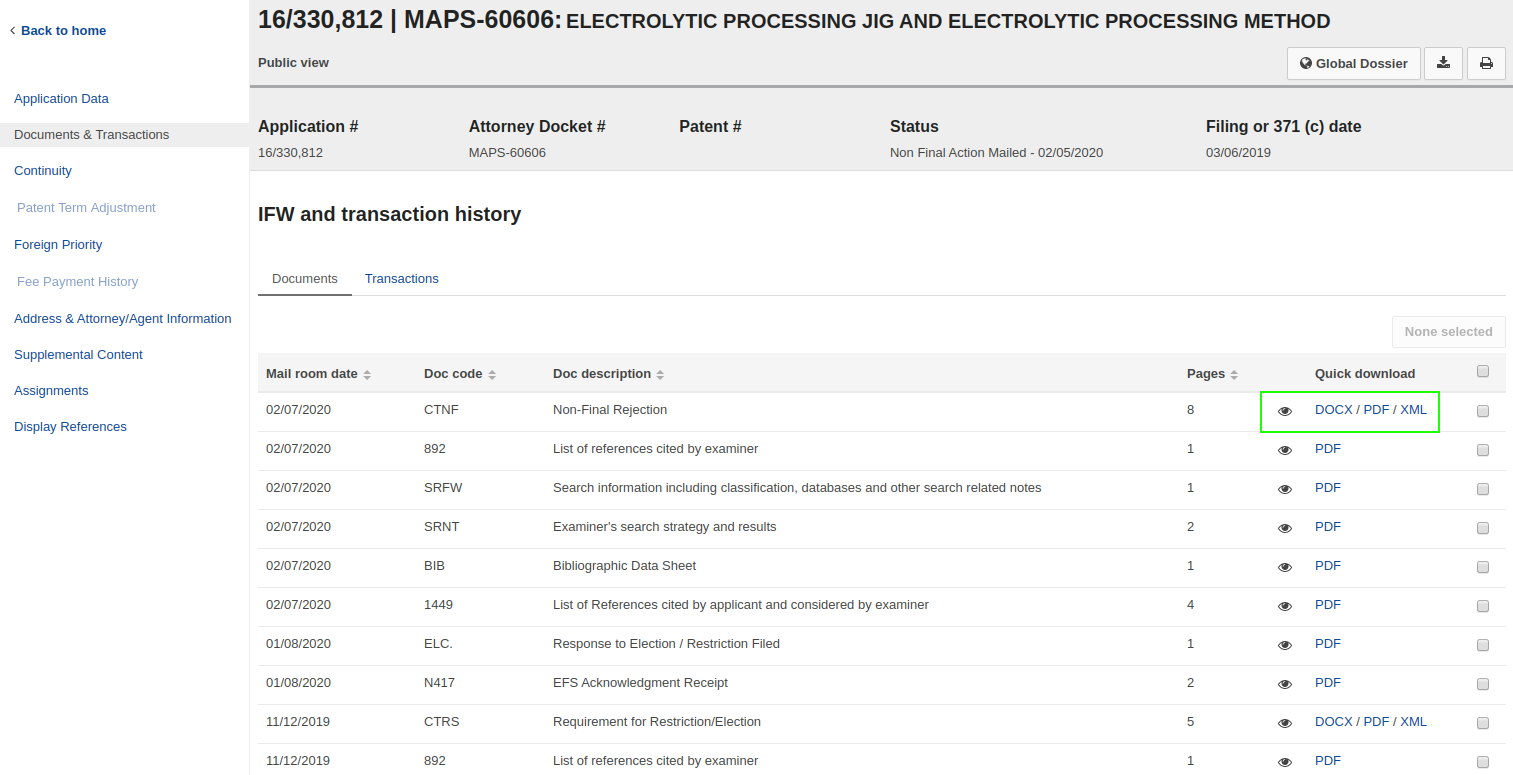
Task: Go Back to home
Action: click(x=63, y=31)
